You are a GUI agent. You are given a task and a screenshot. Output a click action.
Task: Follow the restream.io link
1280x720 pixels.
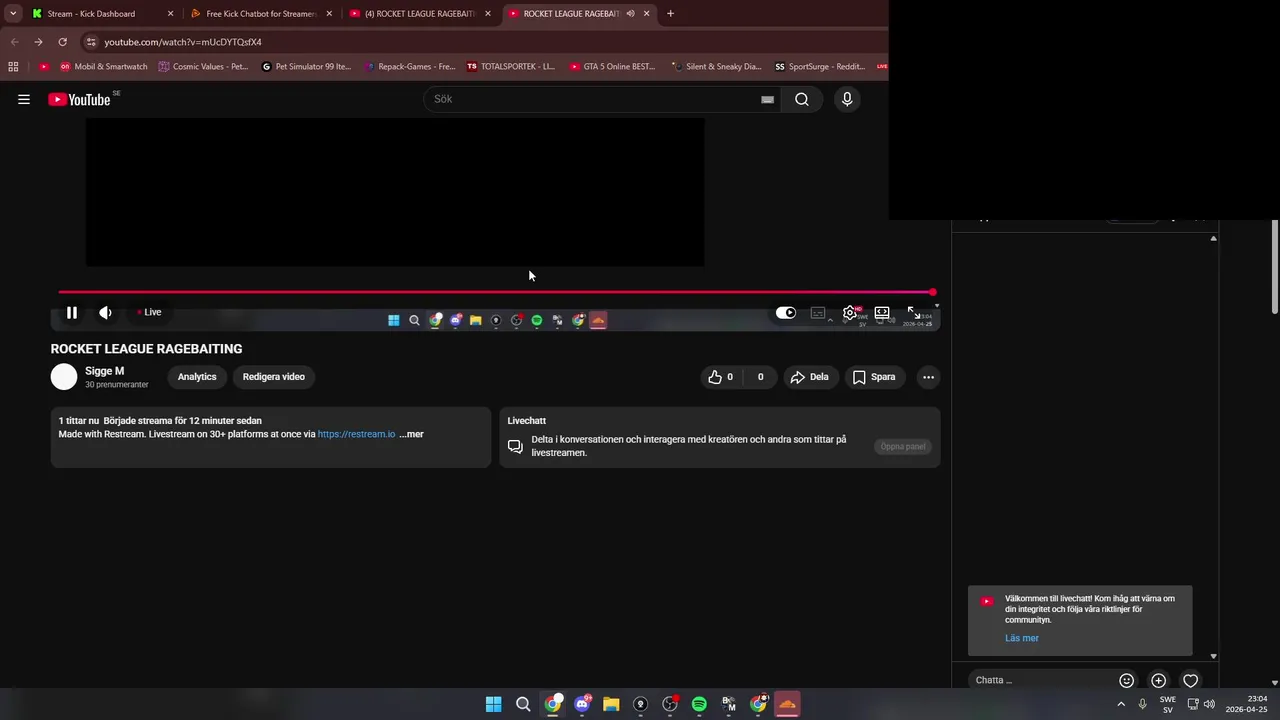tap(356, 434)
